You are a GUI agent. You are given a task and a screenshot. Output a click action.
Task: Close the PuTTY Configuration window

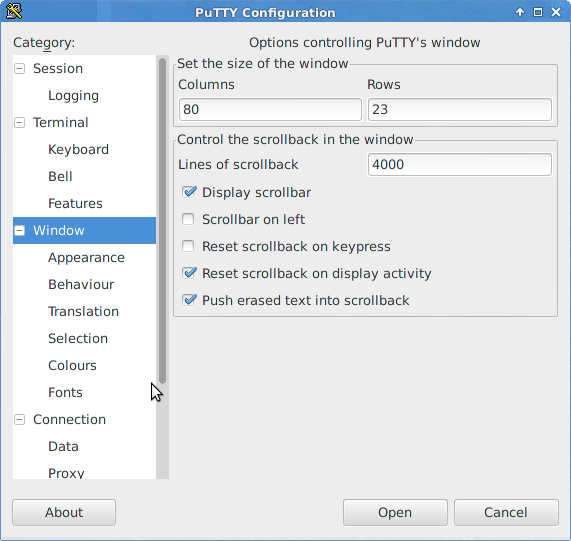(x=556, y=12)
